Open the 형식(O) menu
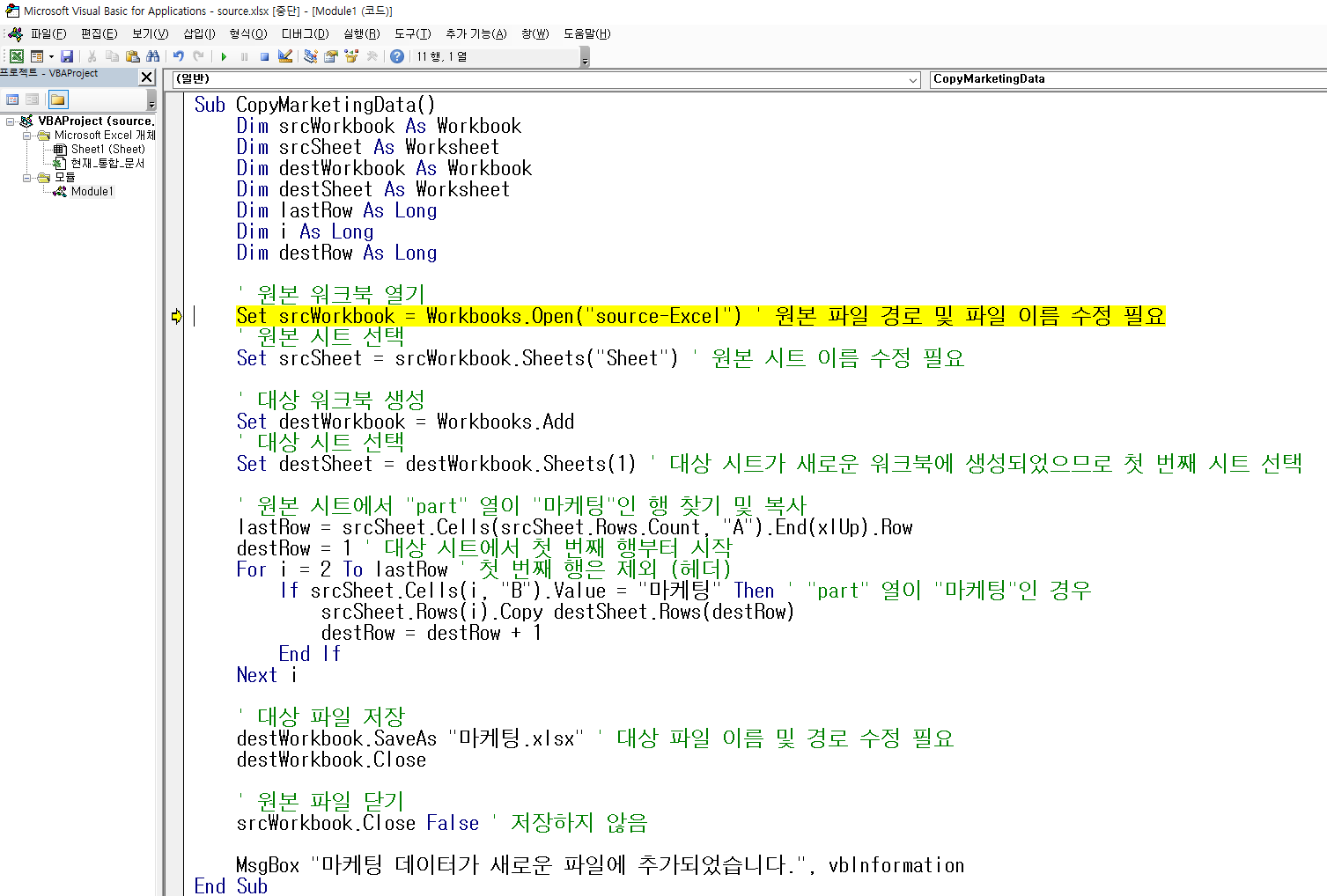 pyautogui.click(x=248, y=33)
